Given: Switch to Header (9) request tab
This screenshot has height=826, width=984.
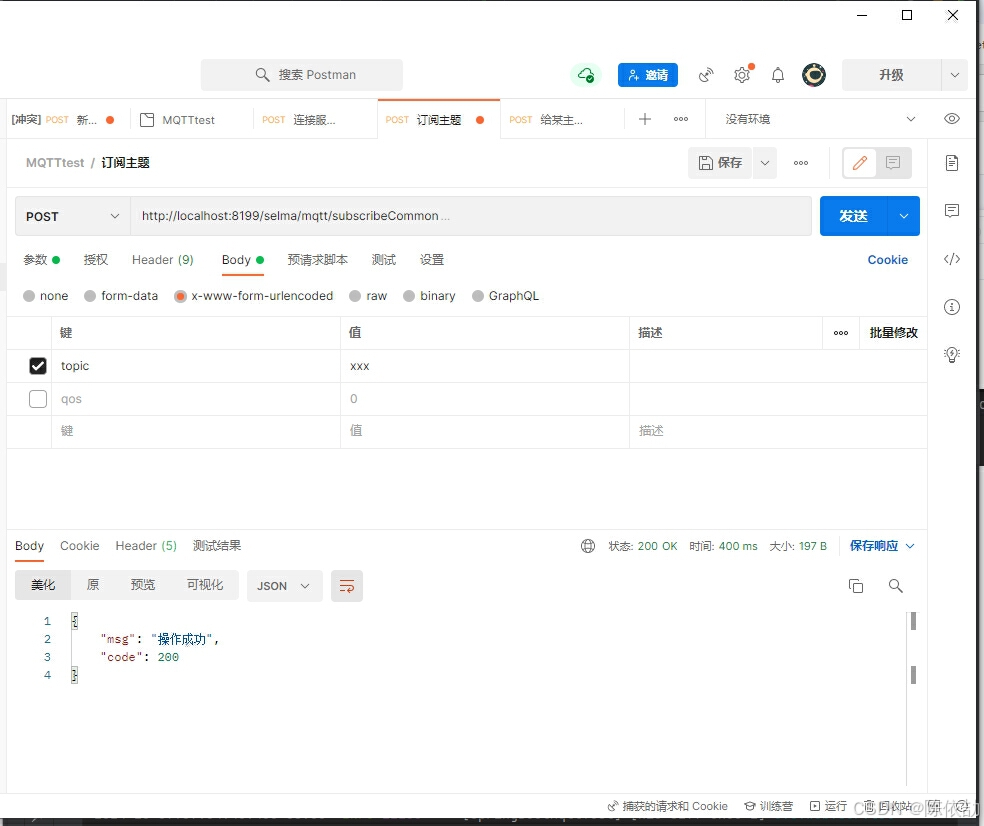Looking at the screenshot, I should [163, 260].
